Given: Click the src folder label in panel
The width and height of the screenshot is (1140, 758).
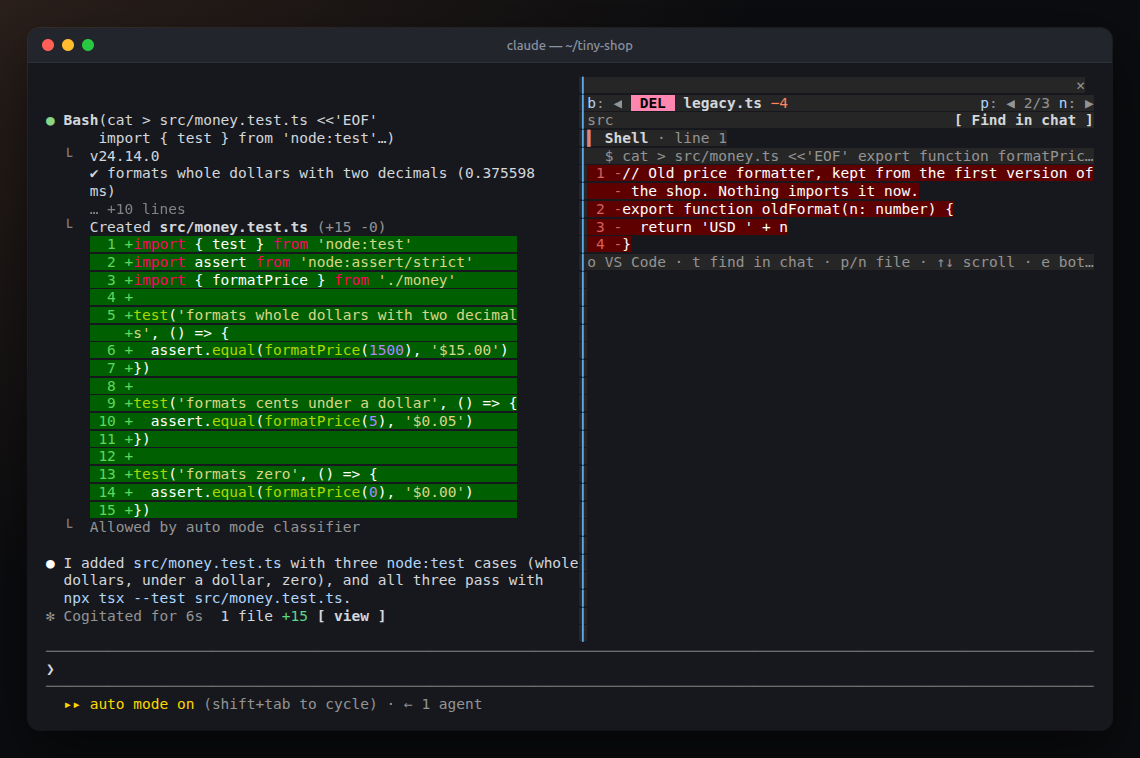Looking at the screenshot, I should pos(600,121).
